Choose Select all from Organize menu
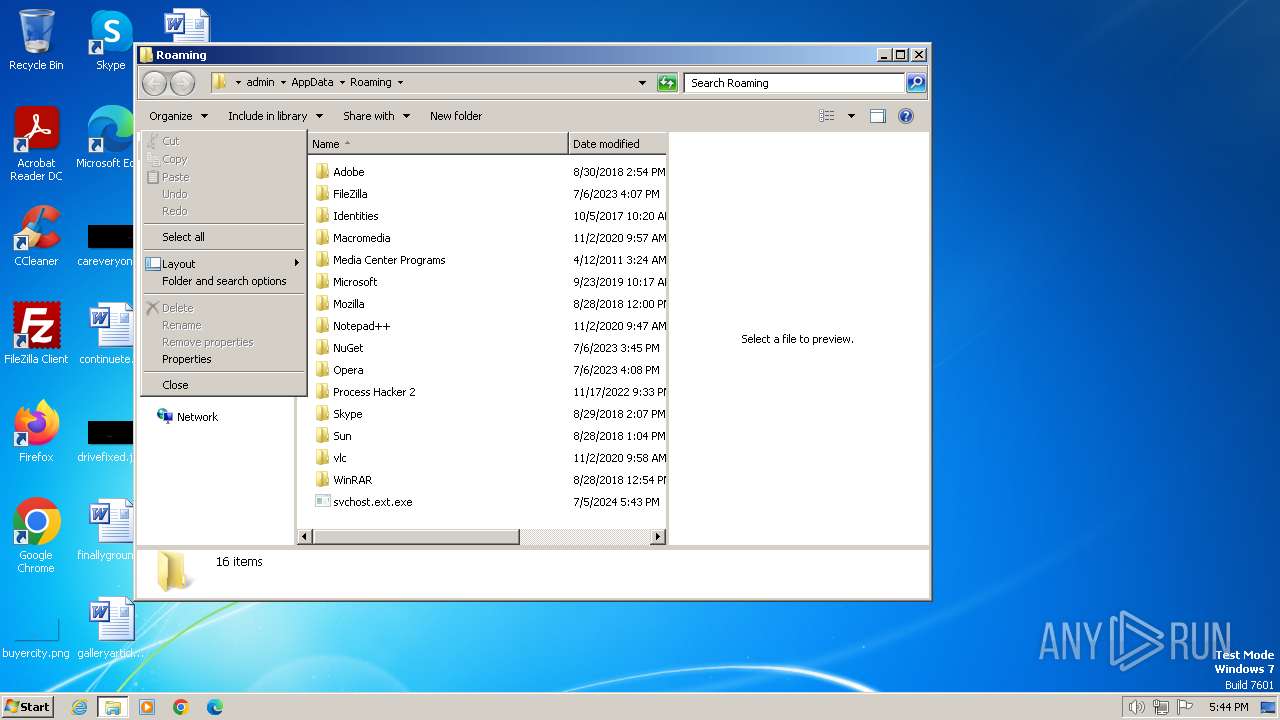 (x=183, y=237)
